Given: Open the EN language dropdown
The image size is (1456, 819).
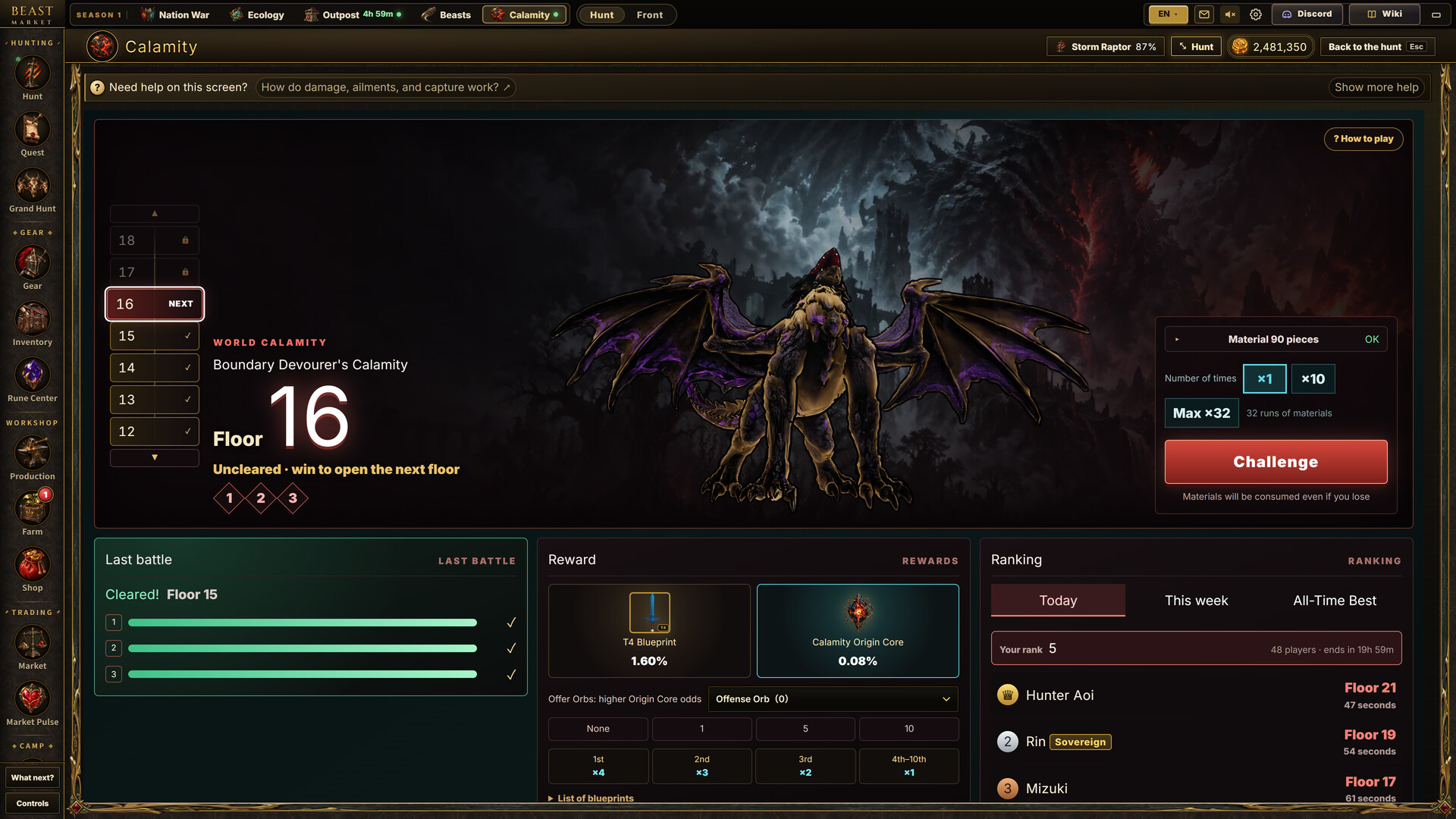Looking at the screenshot, I should (1169, 14).
